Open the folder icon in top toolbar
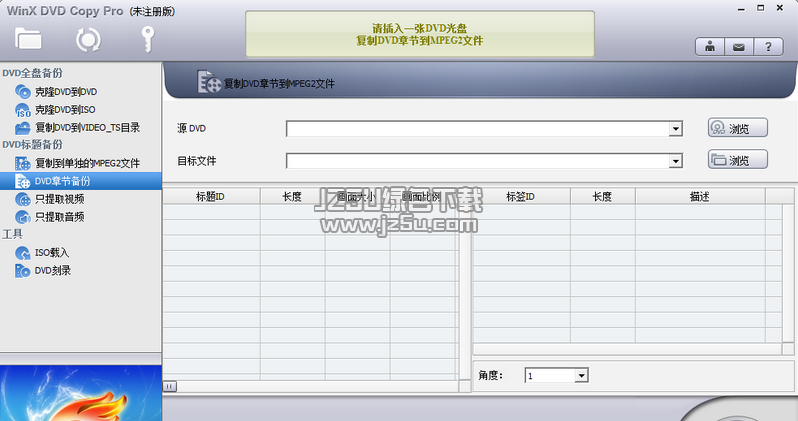798x421 pixels. coord(28,39)
